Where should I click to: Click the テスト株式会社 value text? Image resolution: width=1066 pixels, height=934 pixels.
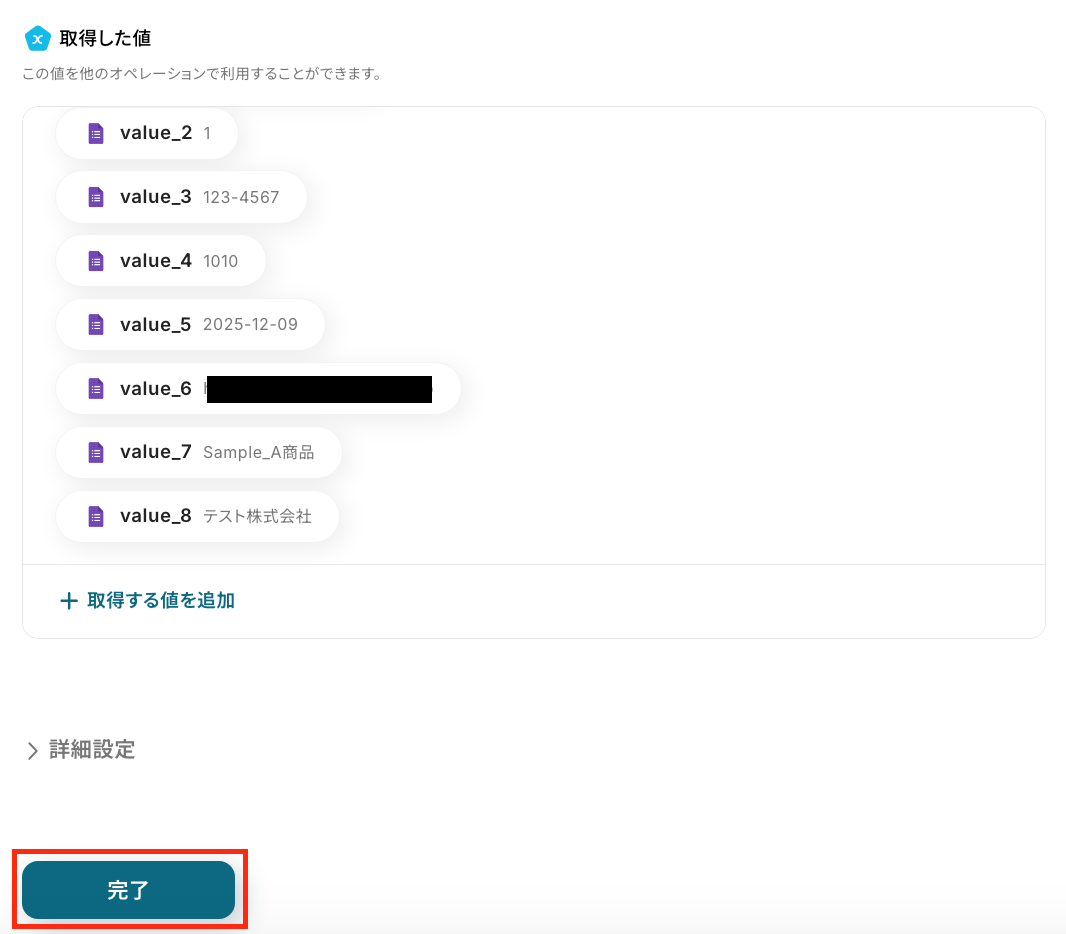coord(257,517)
